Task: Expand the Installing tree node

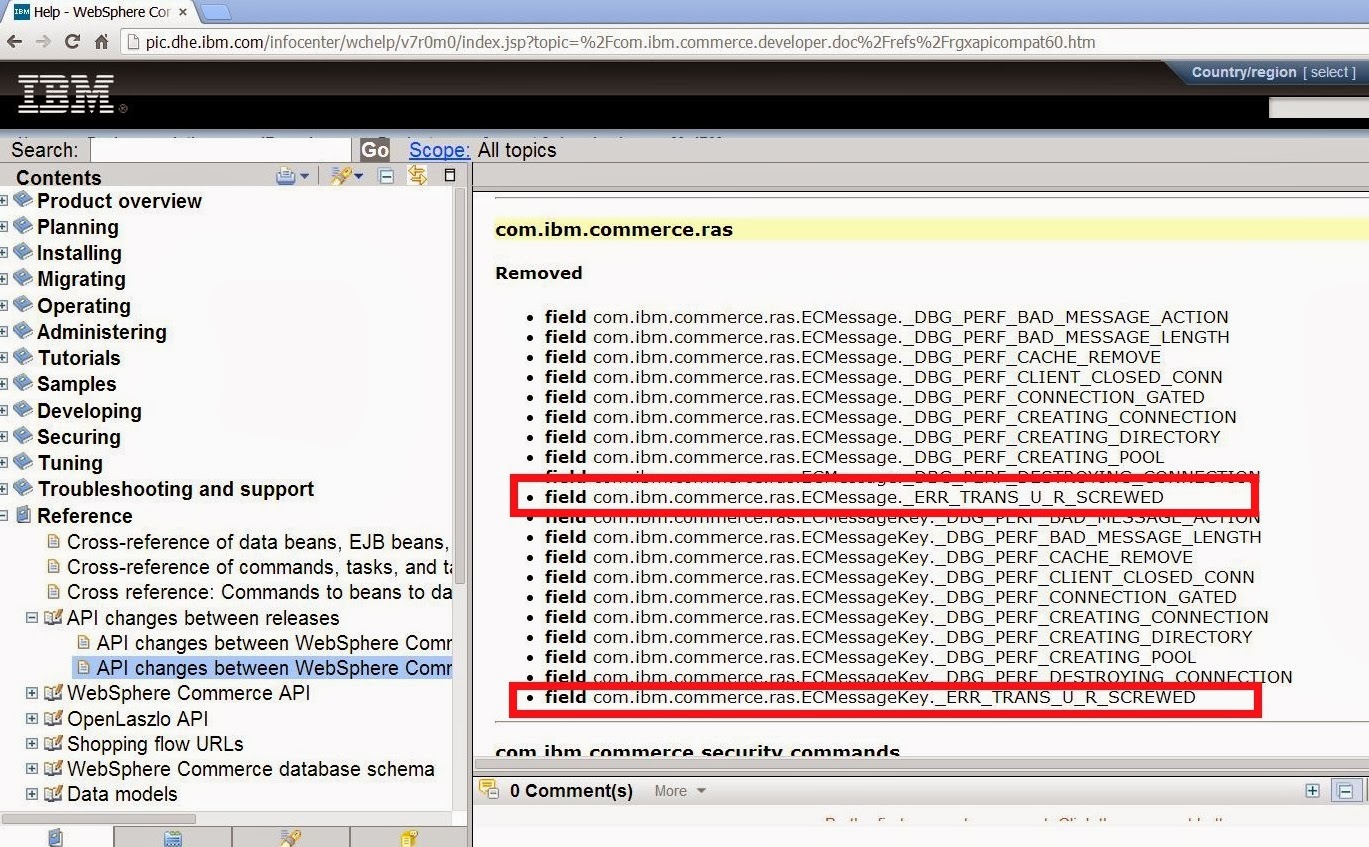Action: [4, 253]
